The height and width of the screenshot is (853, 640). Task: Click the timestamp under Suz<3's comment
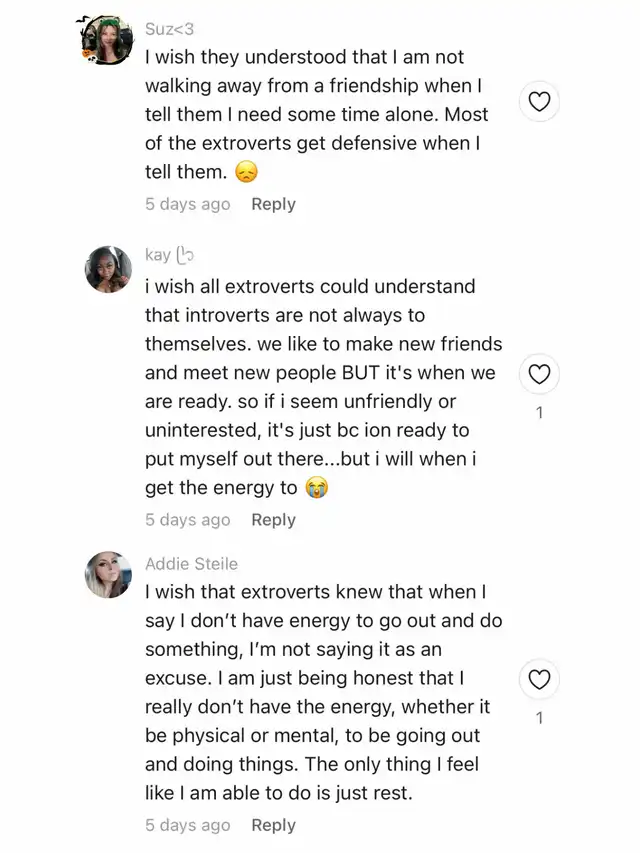(x=187, y=204)
